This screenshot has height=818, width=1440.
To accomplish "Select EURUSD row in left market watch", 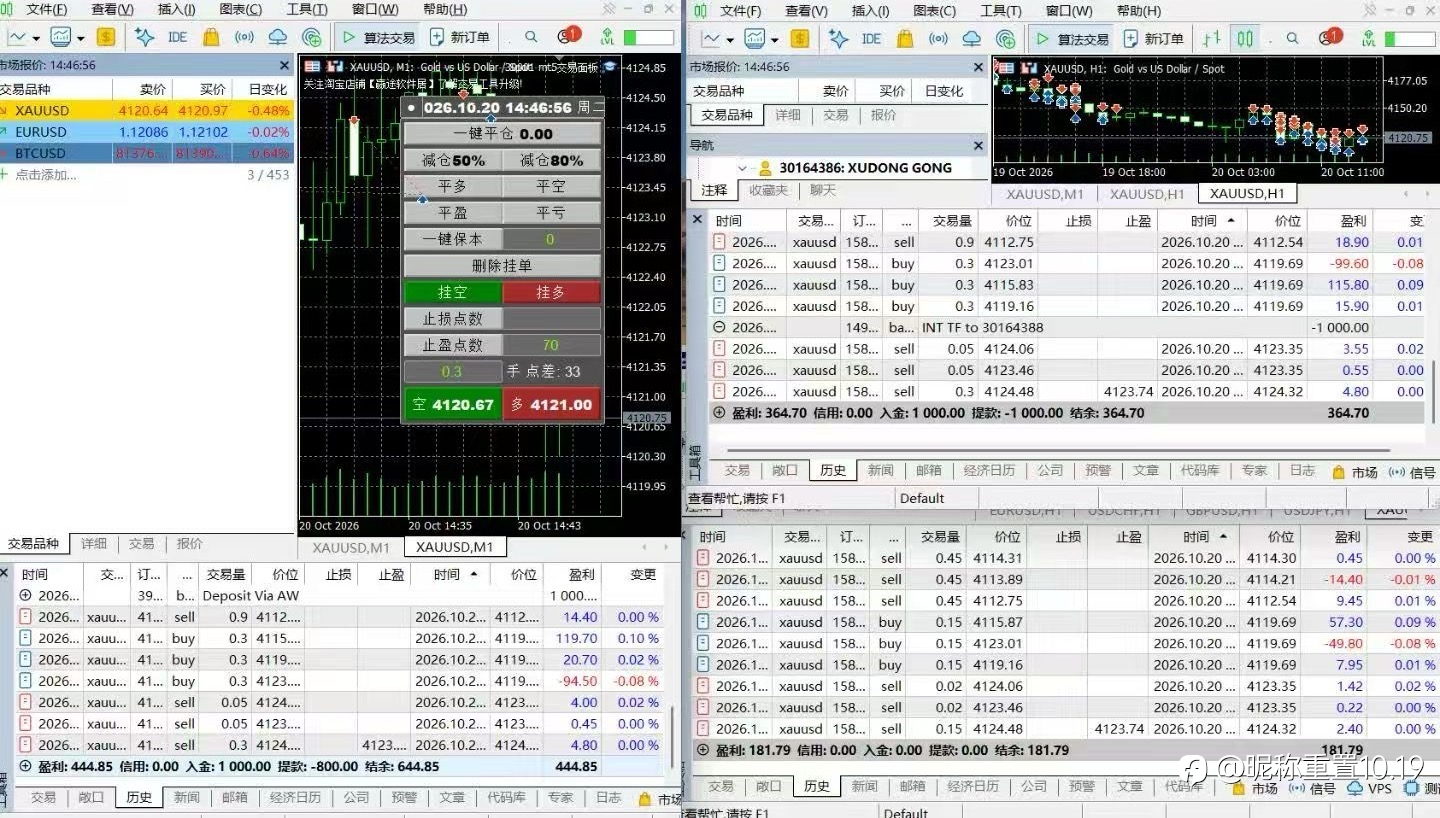I will (147, 132).
